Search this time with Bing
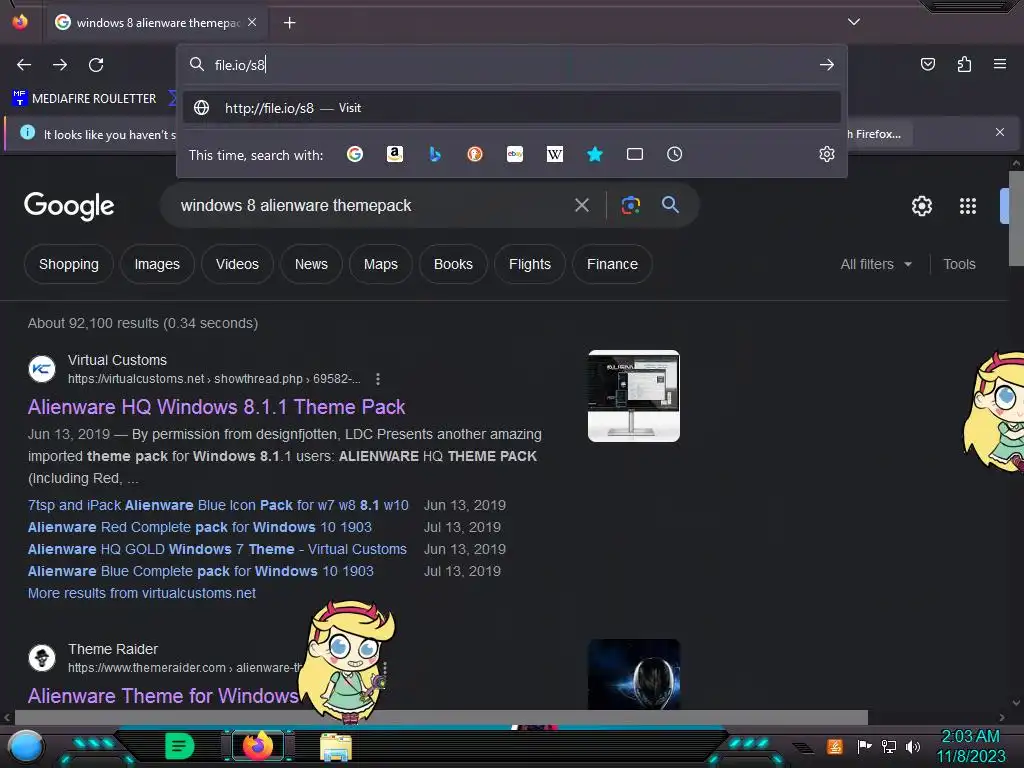This screenshot has width=1024, height=768. pos(435,154)
